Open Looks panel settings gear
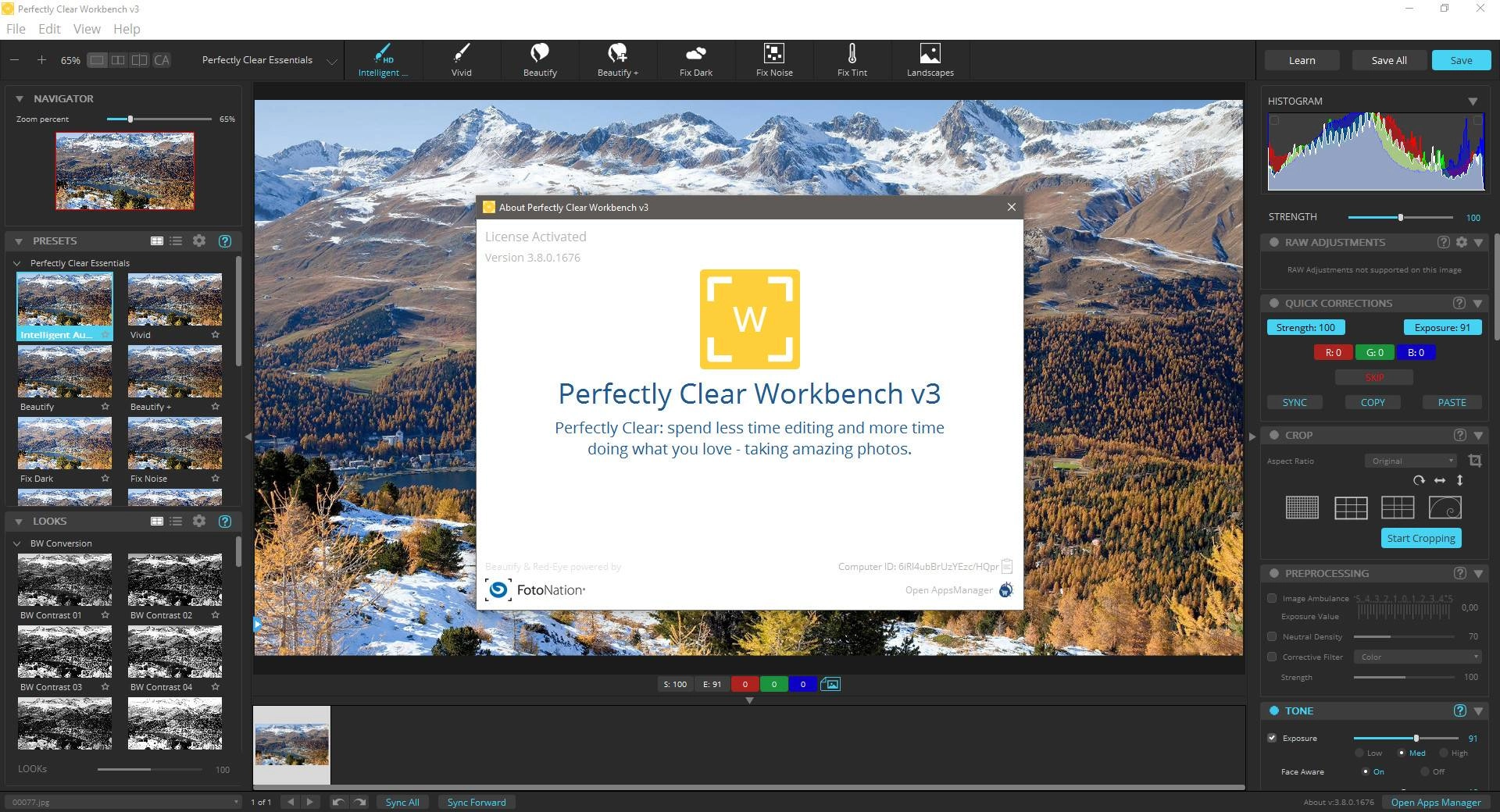The width and height of the screenshot is (1500, 812). click(x=199, y=521)
